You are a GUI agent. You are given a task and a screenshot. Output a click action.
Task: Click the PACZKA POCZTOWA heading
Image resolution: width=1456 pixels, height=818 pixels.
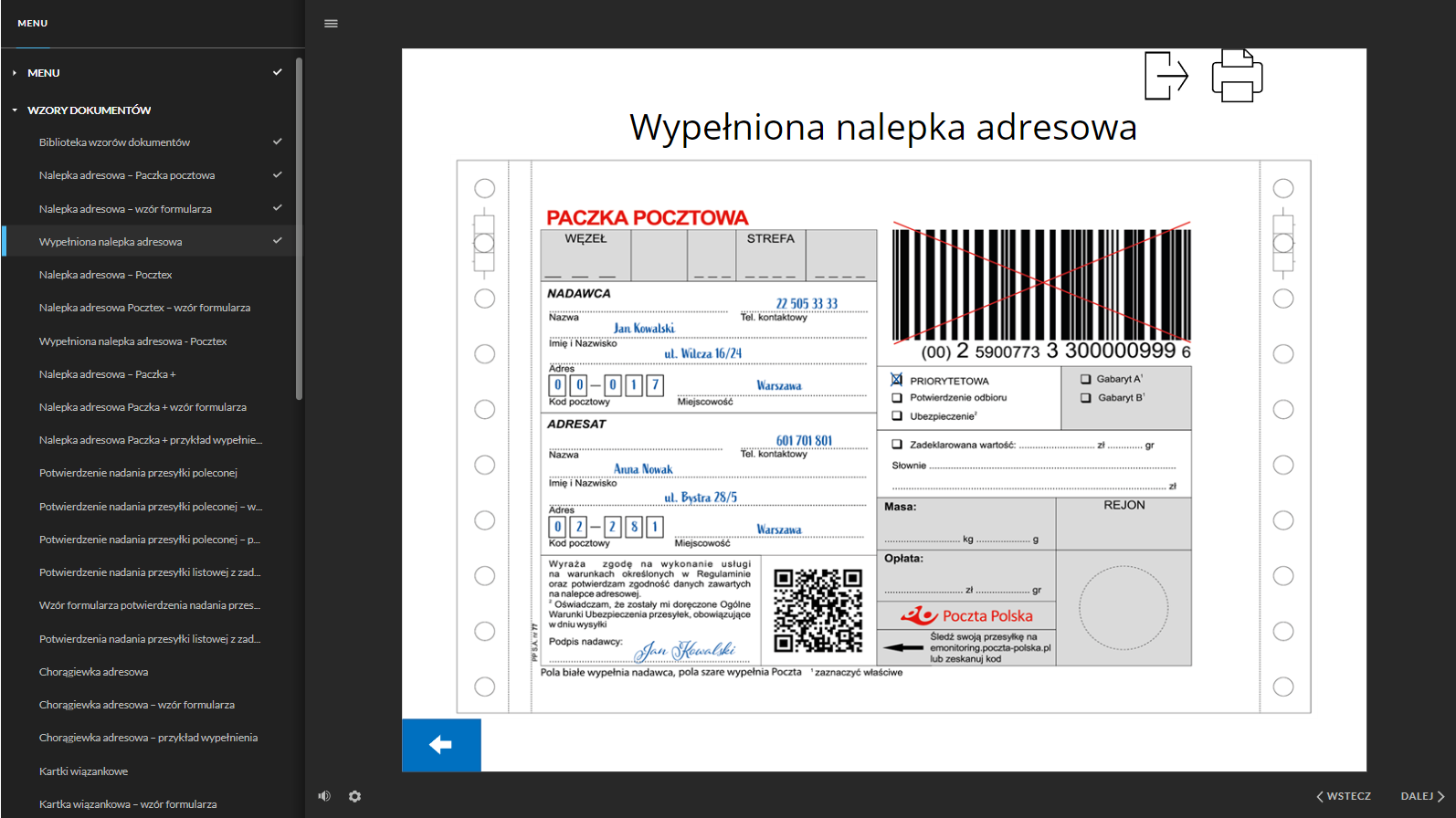[648, 217]
